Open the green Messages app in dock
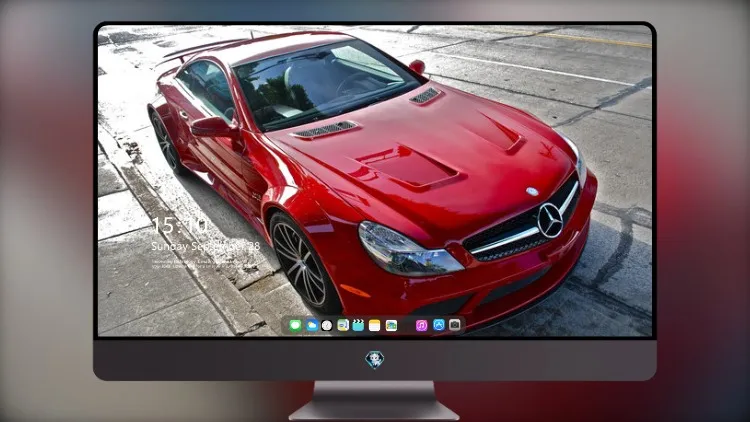 coord(295,325)
